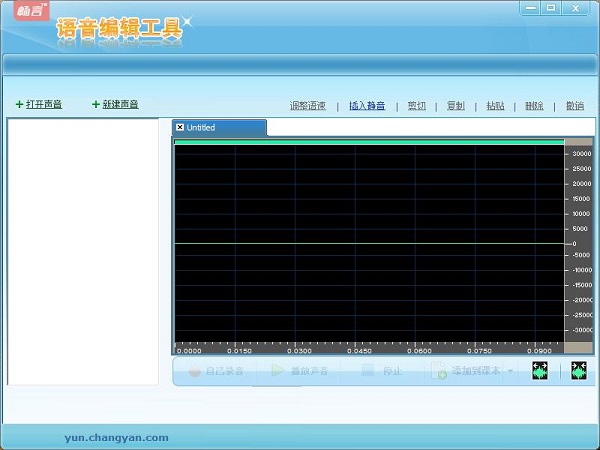600x450 pixels.
Task: Click Cut (剪切) in the edit toolbar
Action: [416, 106]
